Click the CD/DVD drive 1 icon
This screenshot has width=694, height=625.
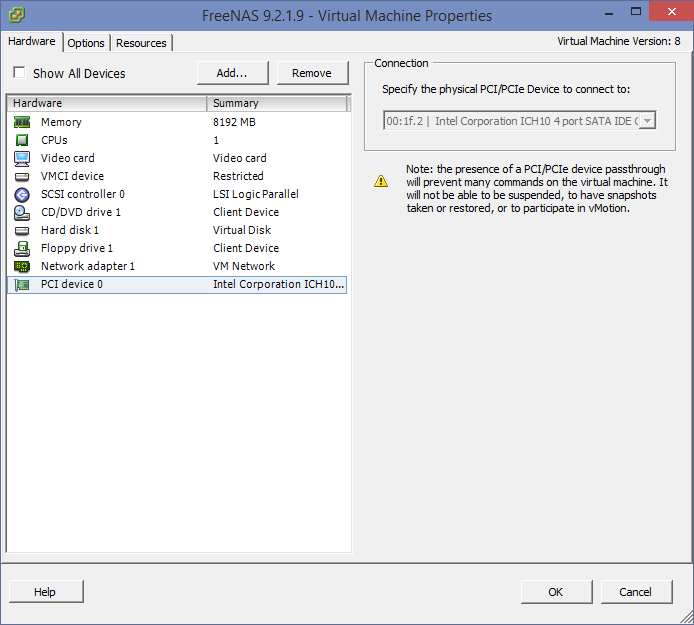(22, 212)
